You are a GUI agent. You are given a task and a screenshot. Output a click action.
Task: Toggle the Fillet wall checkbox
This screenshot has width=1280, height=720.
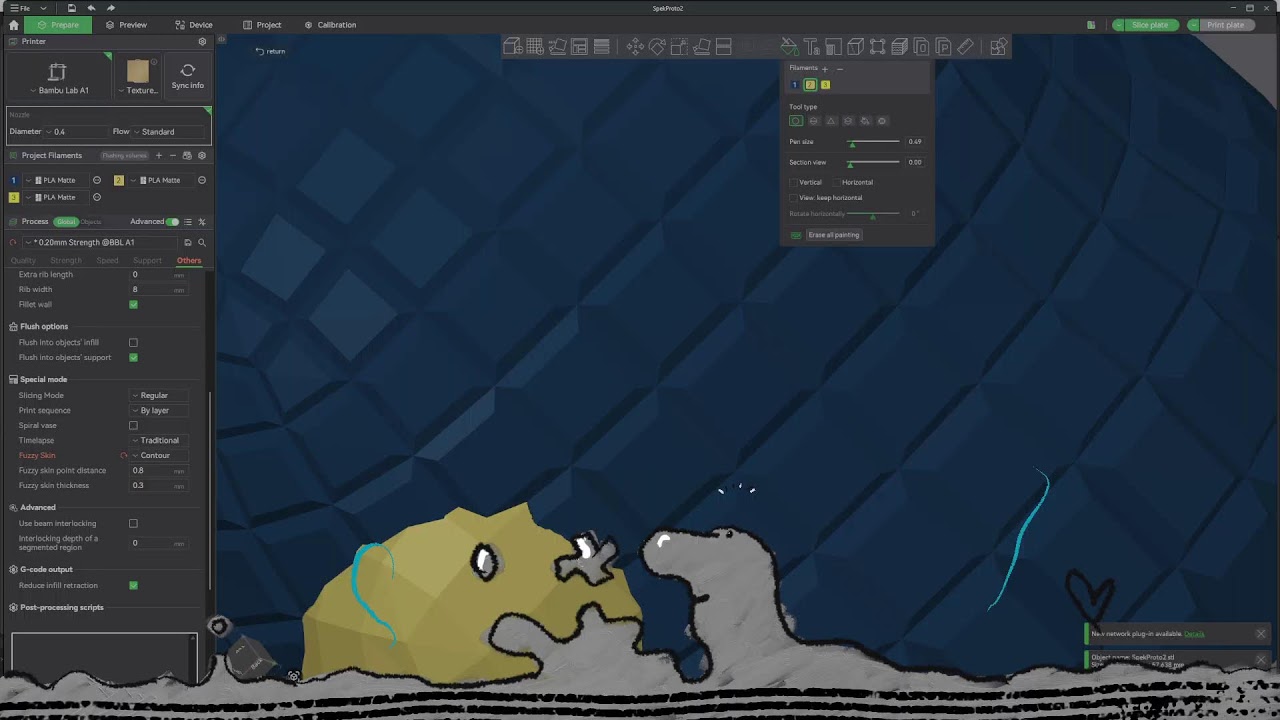133,304
